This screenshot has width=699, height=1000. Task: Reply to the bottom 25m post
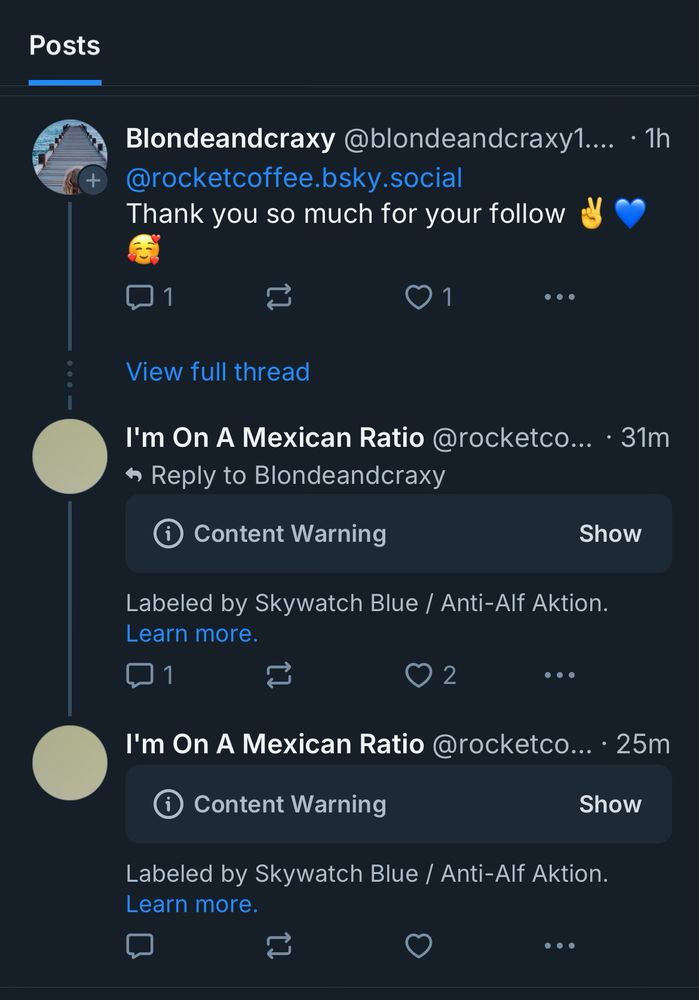click(x=142, y=945)
